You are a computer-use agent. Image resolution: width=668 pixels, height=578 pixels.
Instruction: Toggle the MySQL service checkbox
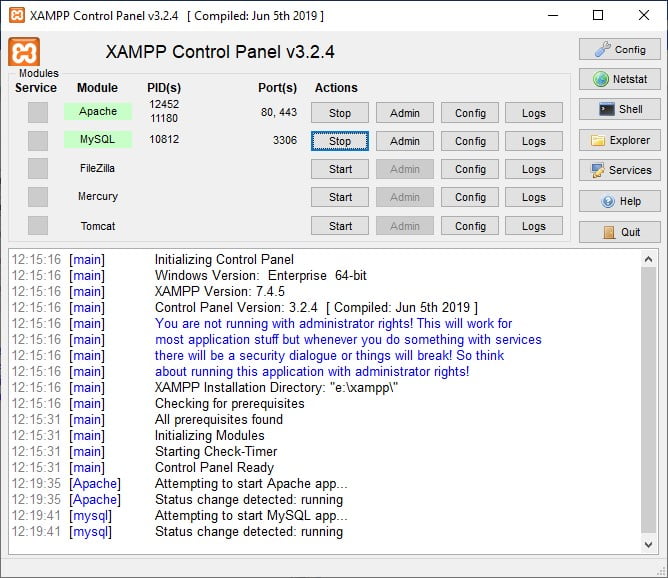point(38,141)
